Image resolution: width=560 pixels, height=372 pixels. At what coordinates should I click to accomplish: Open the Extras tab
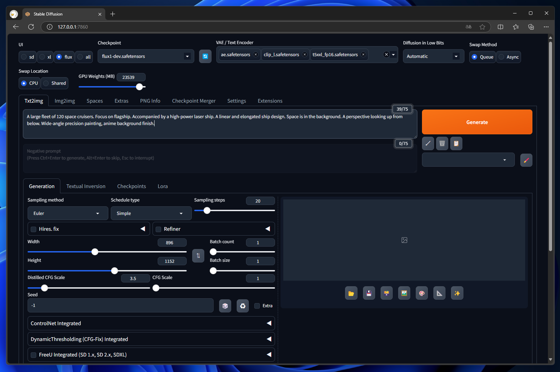tap(121, 101)
